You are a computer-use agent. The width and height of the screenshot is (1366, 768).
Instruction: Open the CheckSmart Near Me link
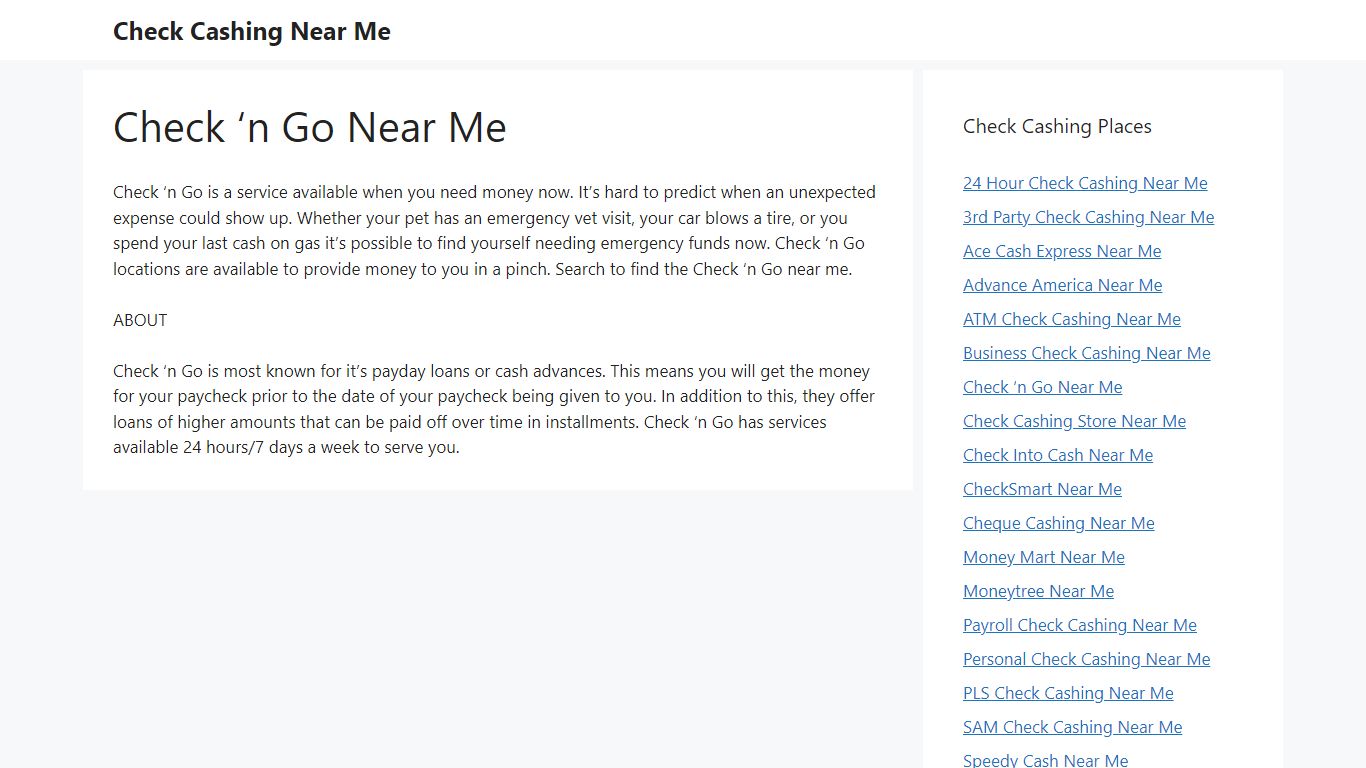pos(1042,489)
